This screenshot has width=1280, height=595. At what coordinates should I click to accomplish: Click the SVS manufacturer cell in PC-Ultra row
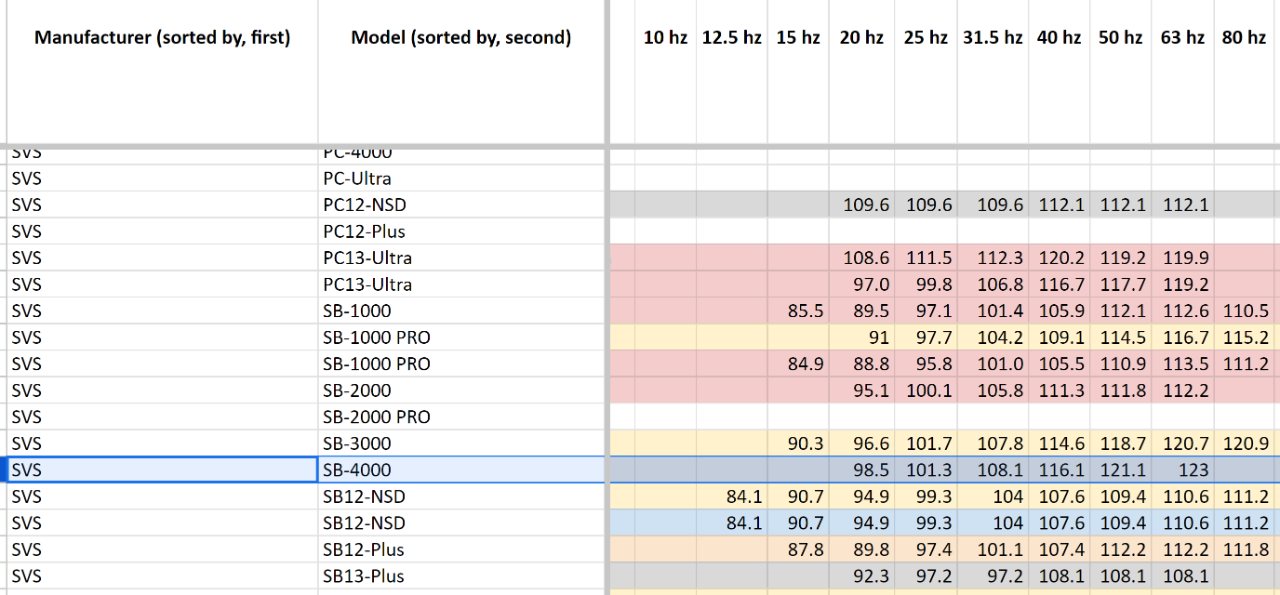162,178
